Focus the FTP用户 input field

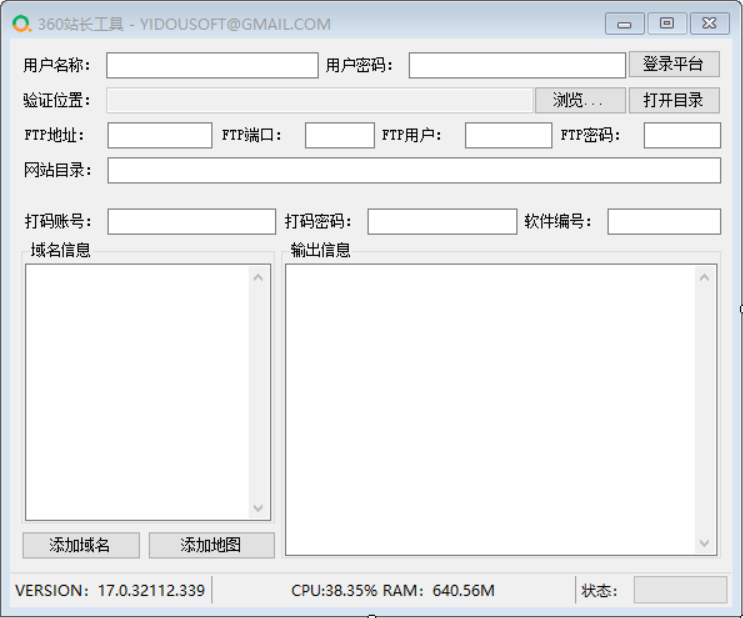[x=508, y=135]
